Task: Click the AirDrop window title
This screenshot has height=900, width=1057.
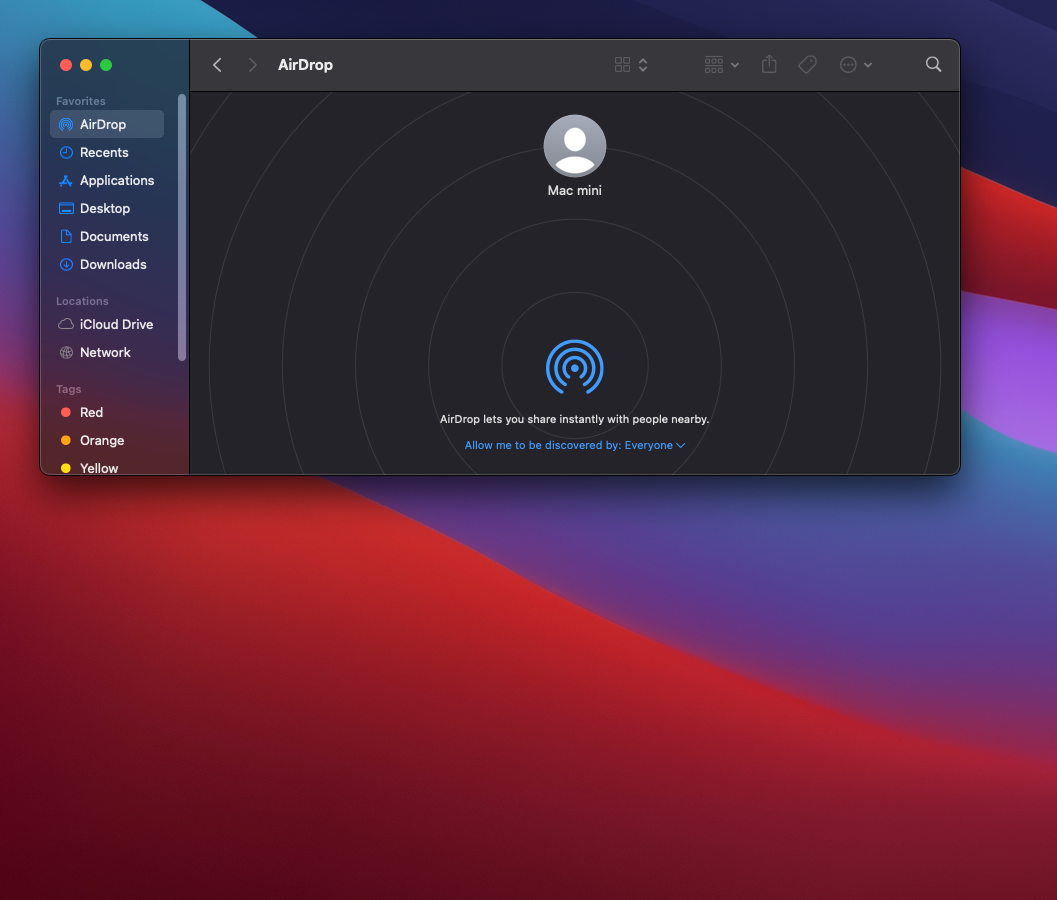Action: [x=305, y=65]
